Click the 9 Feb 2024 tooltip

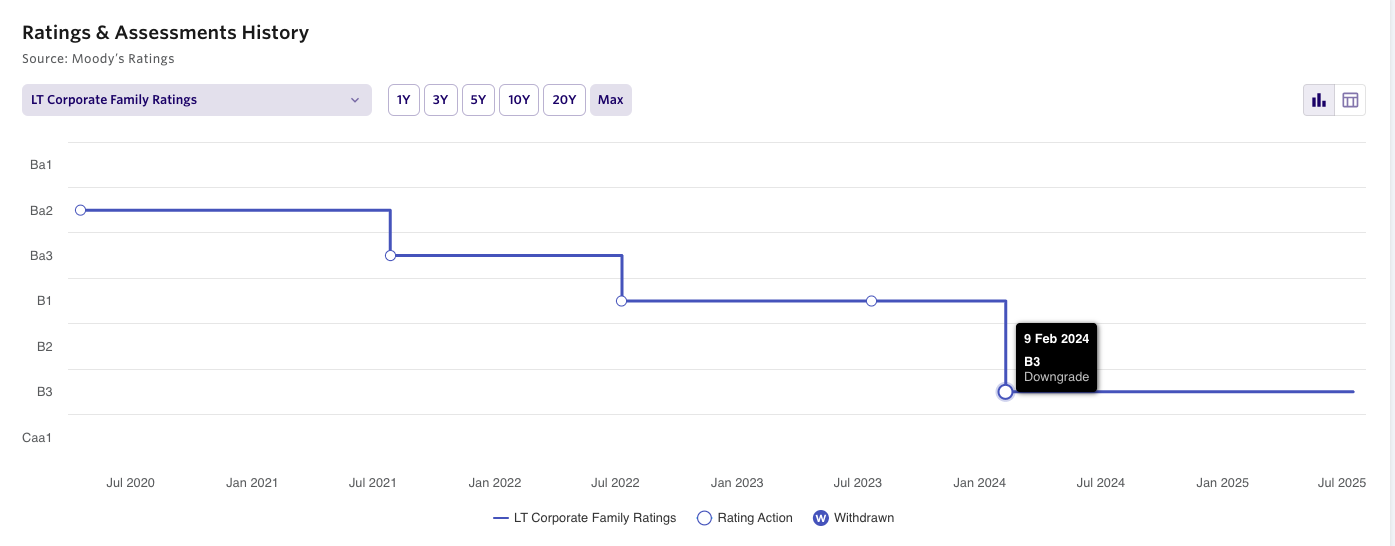pyautogui.click(x=1056, y=358)
